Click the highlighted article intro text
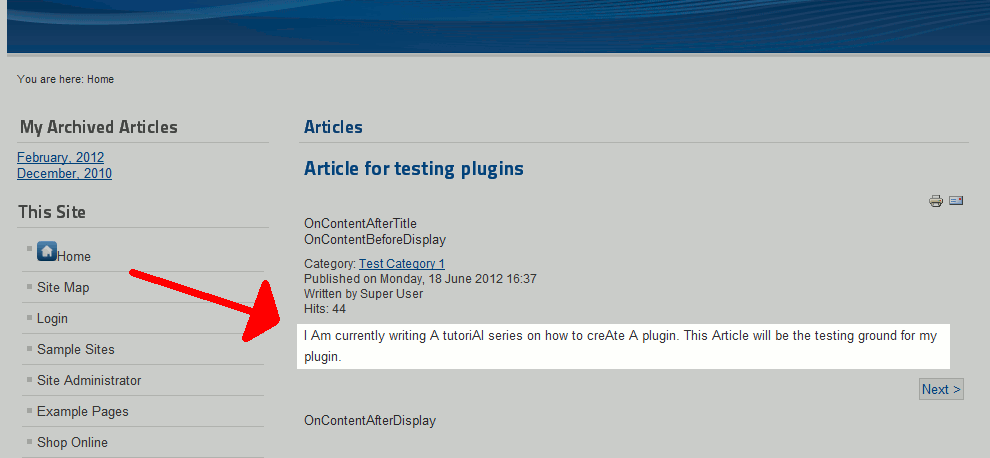 tap(620, 346)
